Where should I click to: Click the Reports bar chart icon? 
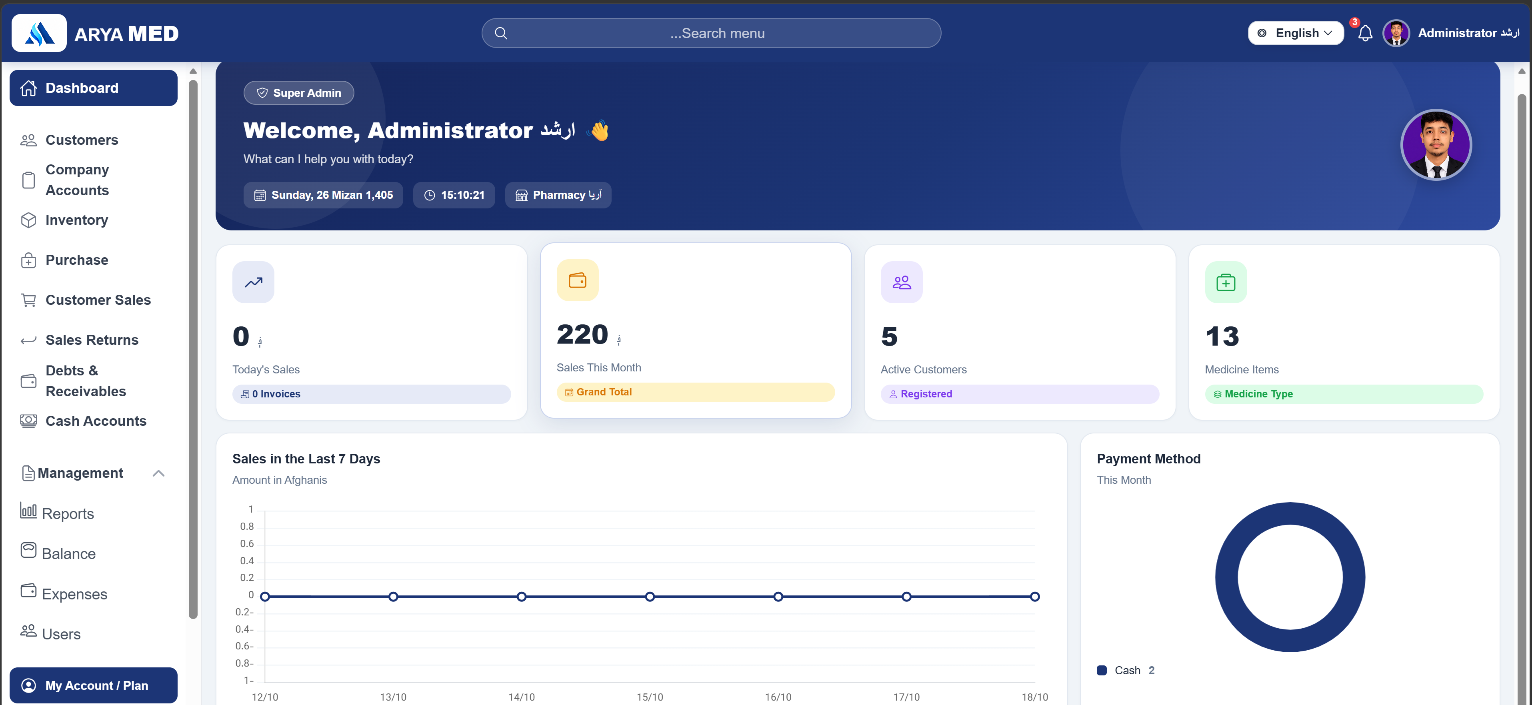(x=28, y=511)
